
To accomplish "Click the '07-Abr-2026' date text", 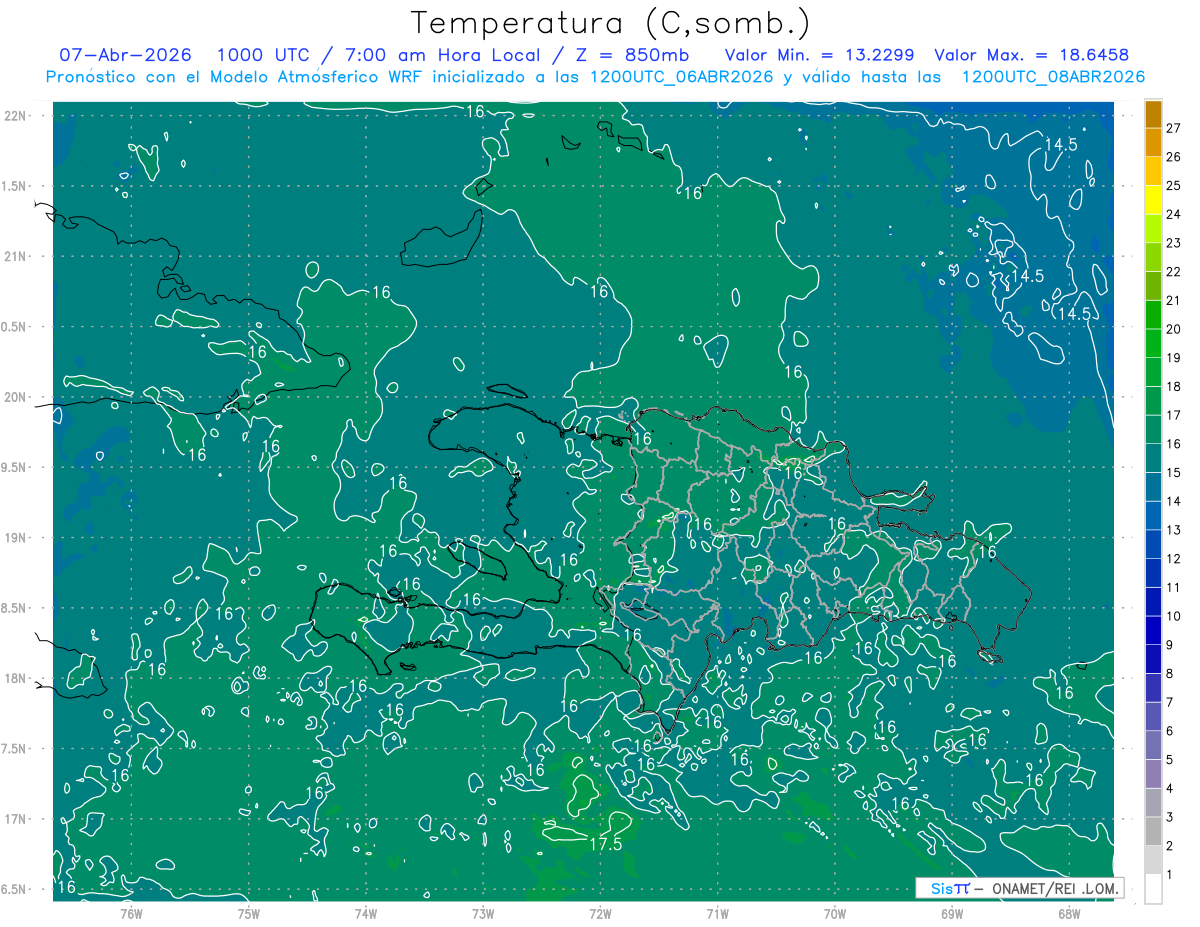I will point(127,55).
